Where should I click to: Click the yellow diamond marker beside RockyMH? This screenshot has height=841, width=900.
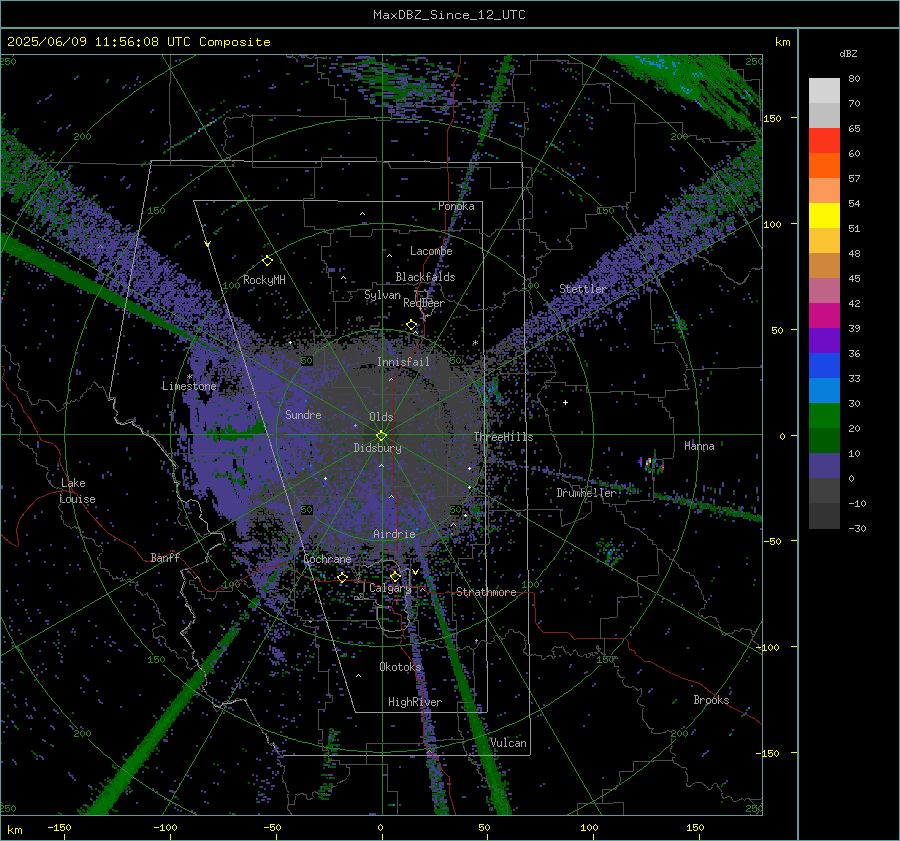267,261
